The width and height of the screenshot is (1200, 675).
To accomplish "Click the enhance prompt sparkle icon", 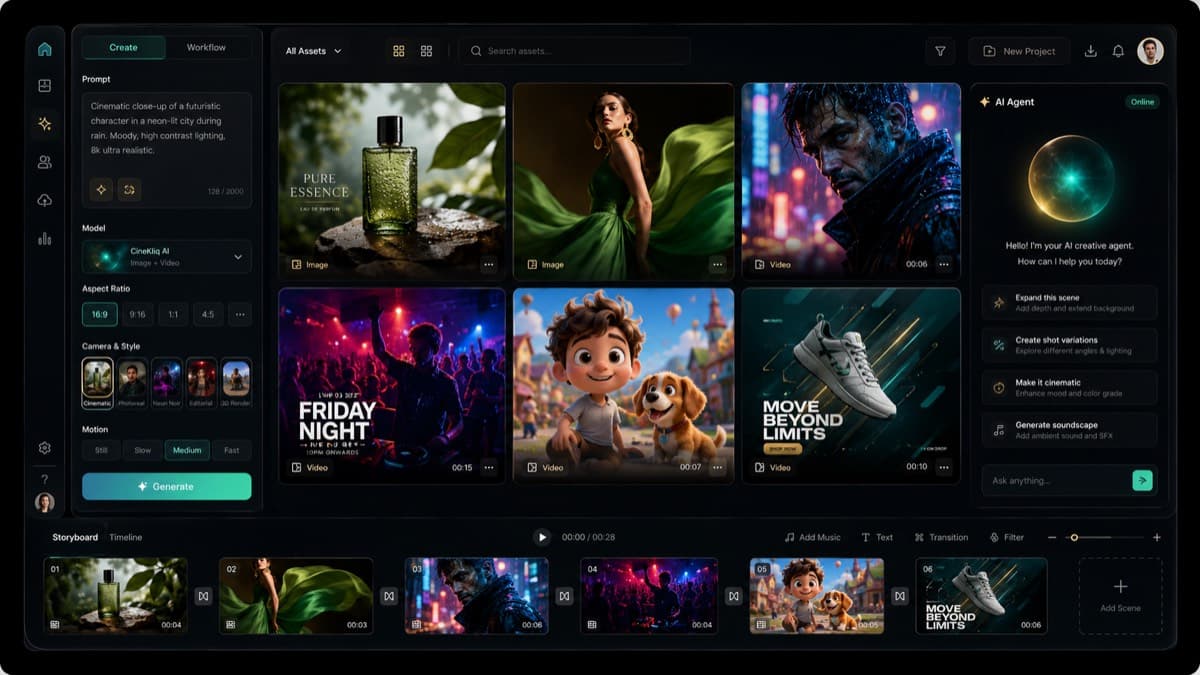I will pos(101,189).
